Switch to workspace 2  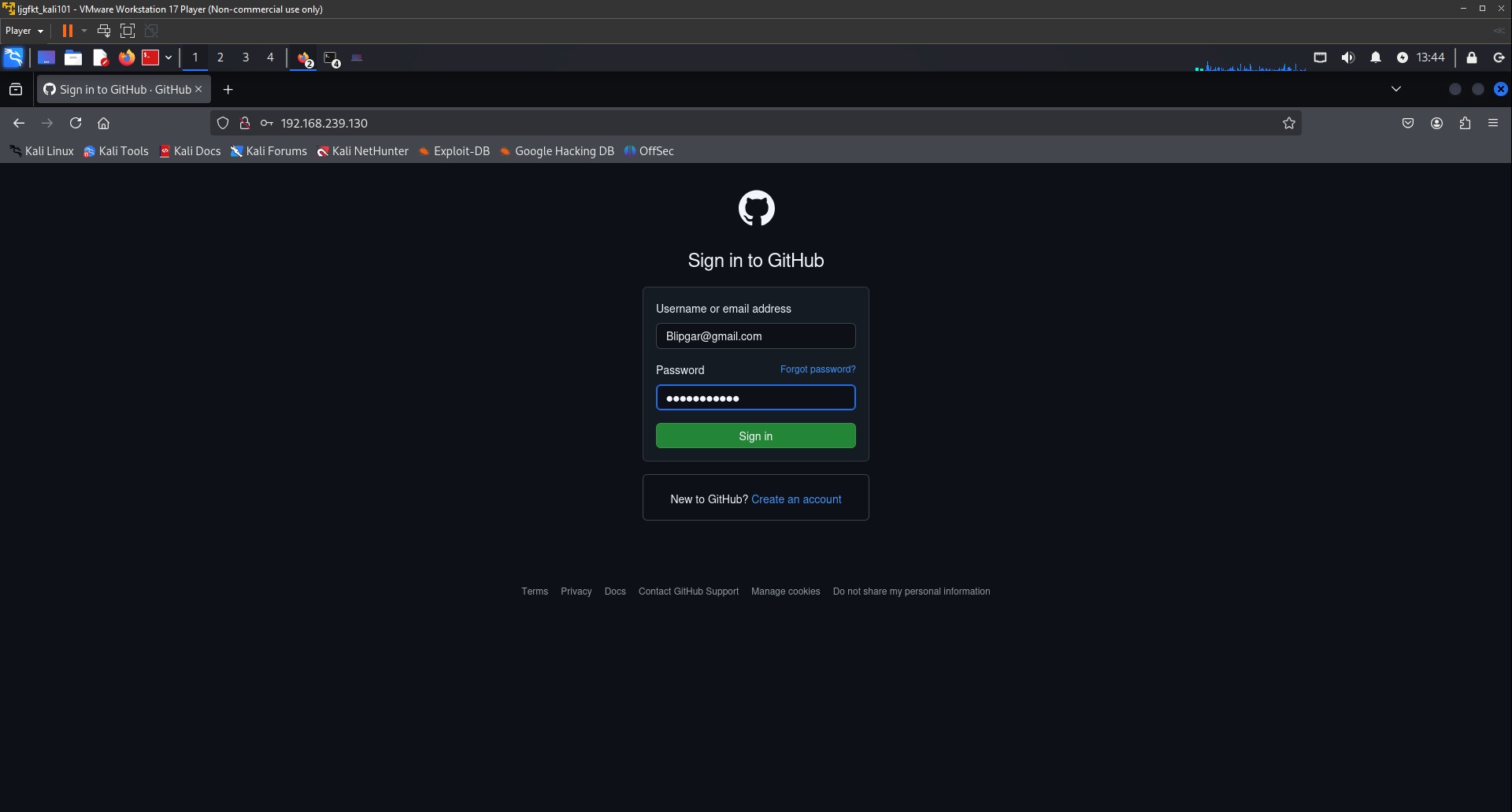220,57
